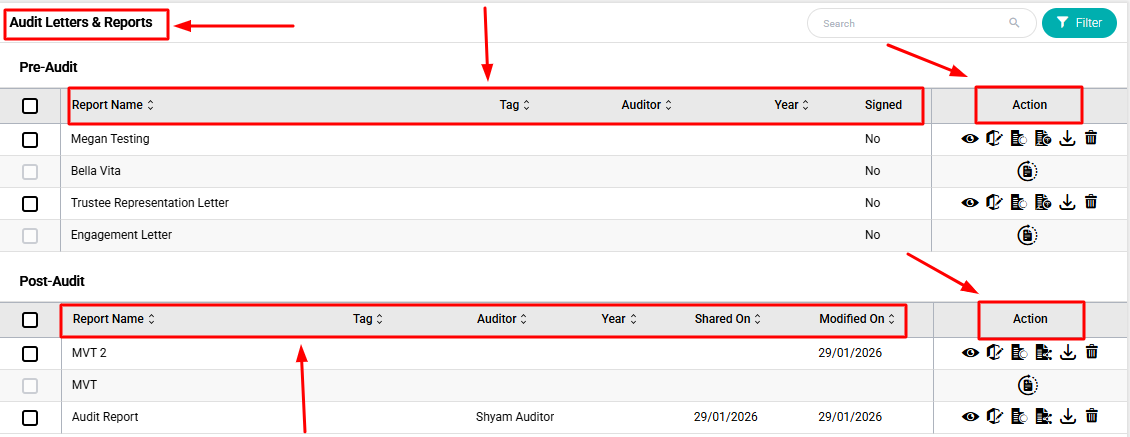Image resolution: width=1130 pixels, height=437 pixels.
Task: Check the Megan Testing row checkbox
Action: tap(30, 140)
